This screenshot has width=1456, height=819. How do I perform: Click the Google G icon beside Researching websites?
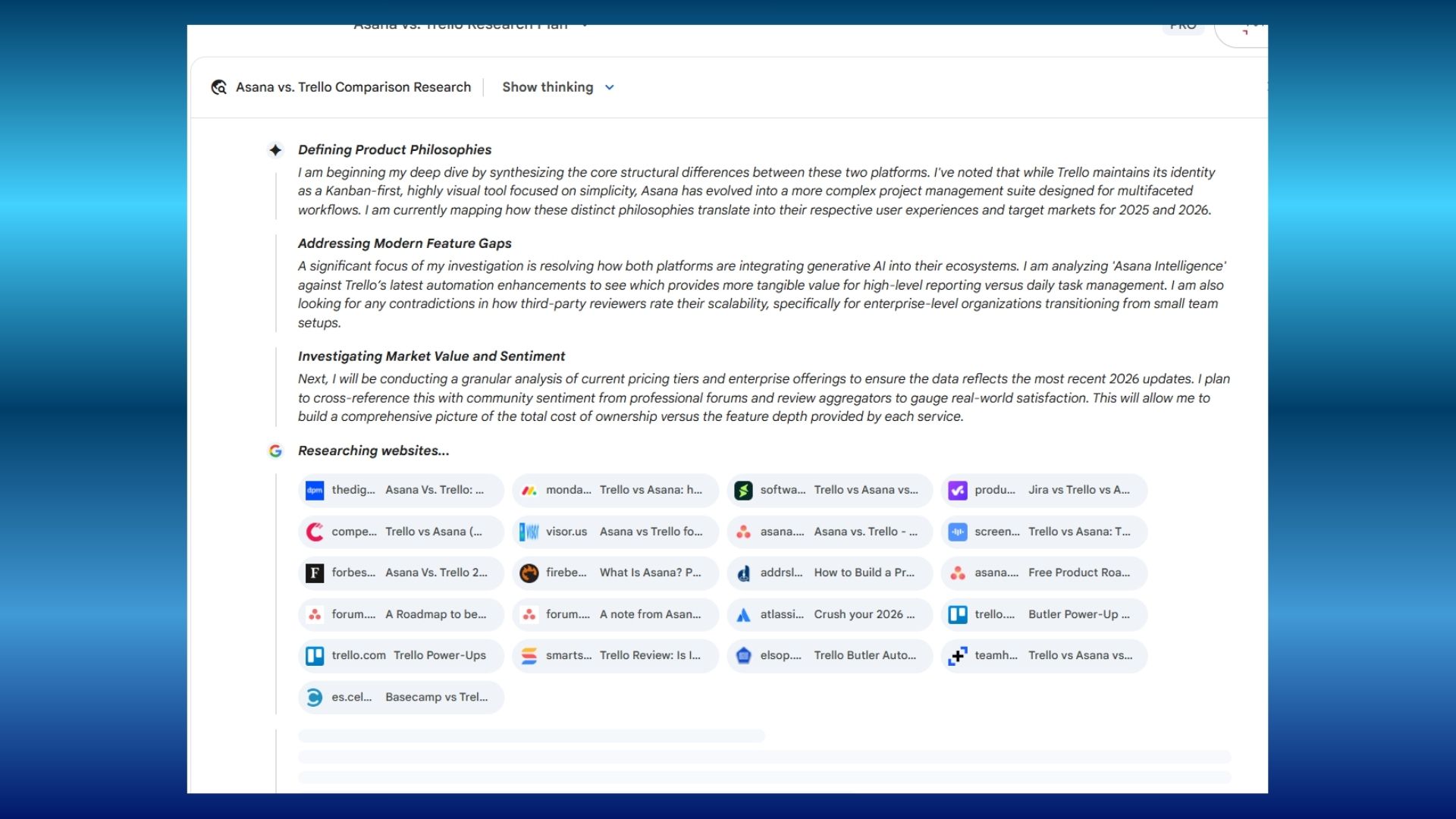275,450
